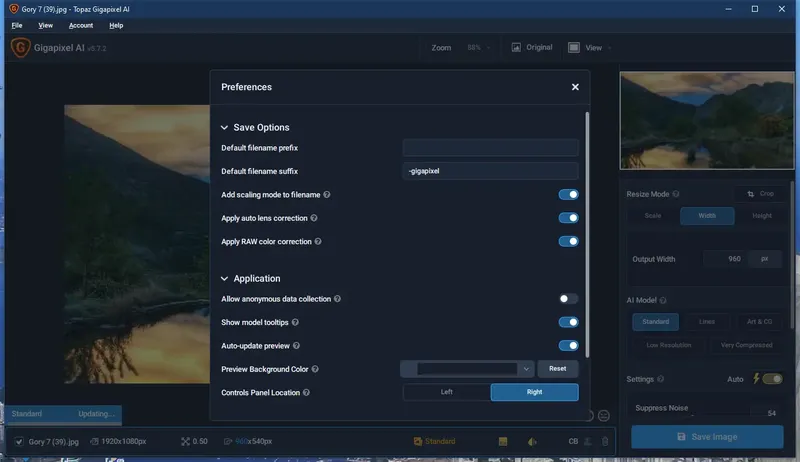Edit the Output Width value
This screenshot has width=800, height=462.
(725, 259)
